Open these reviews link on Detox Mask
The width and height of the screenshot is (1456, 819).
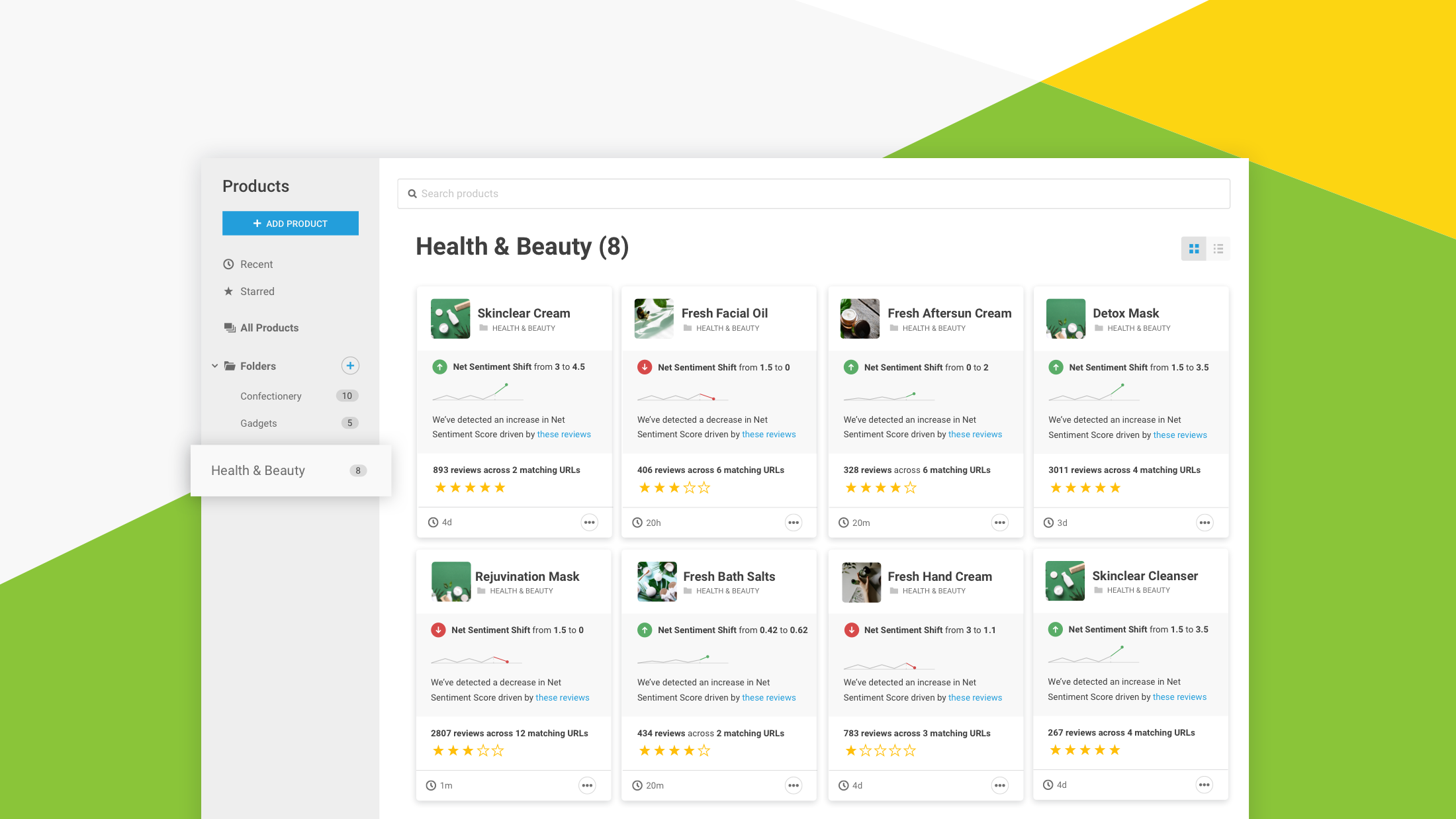[x=1179, y=435]
